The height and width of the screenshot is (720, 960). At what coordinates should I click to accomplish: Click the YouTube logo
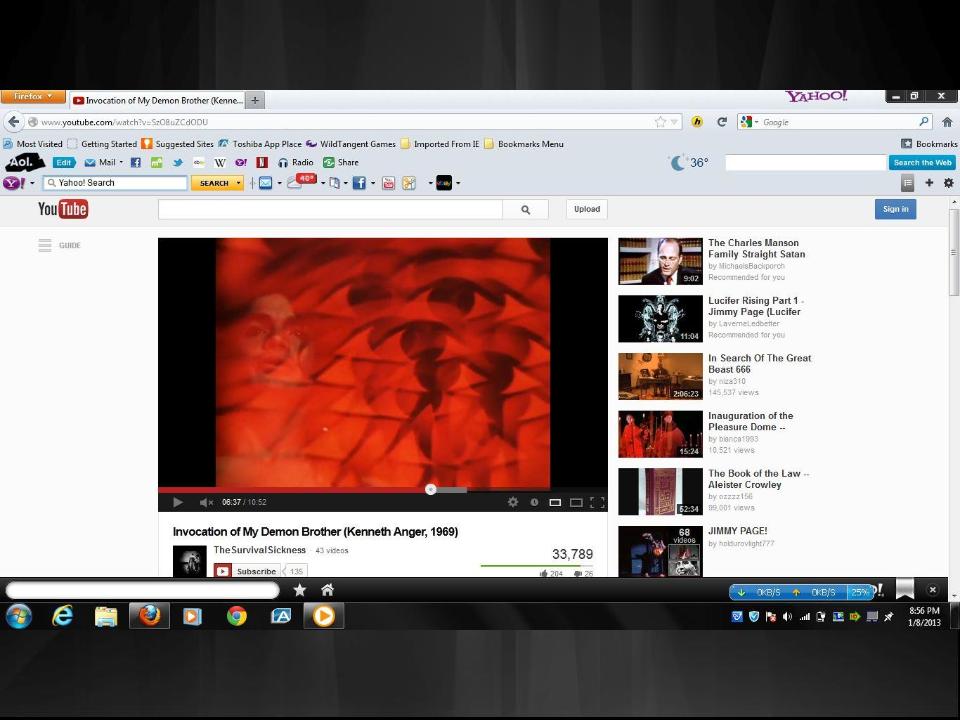63,209
